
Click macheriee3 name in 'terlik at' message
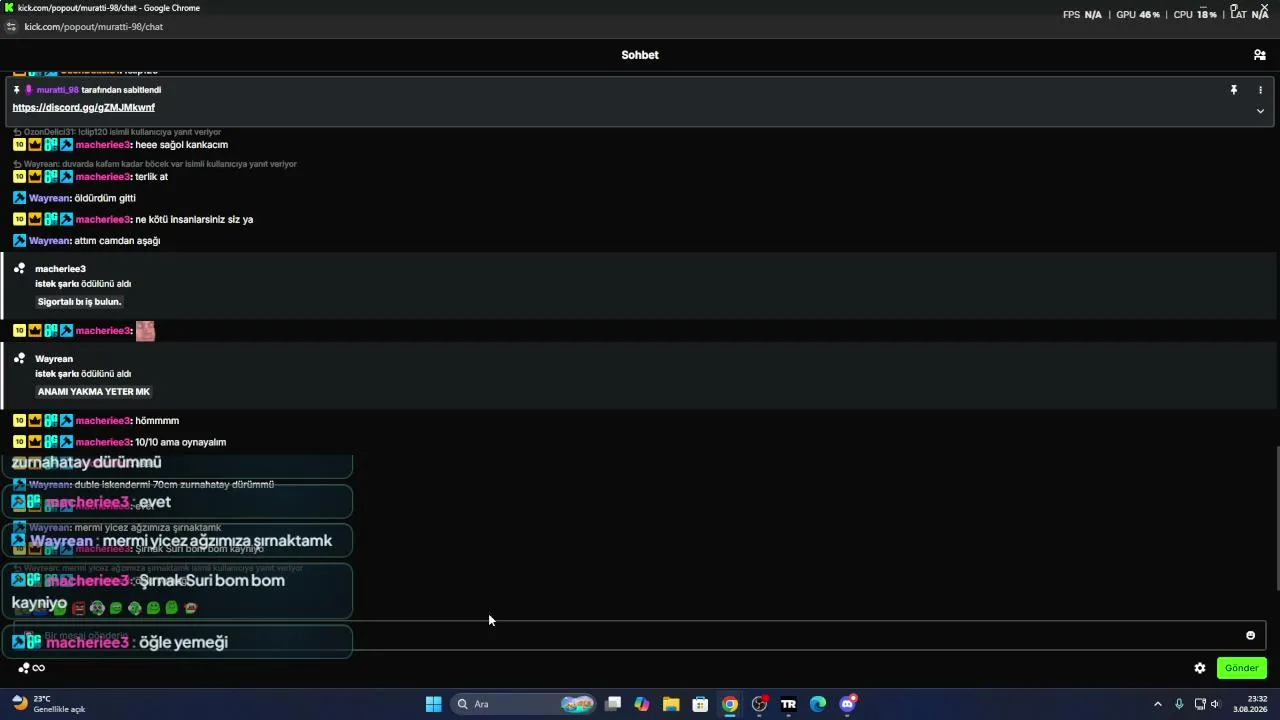coord(103,177)
